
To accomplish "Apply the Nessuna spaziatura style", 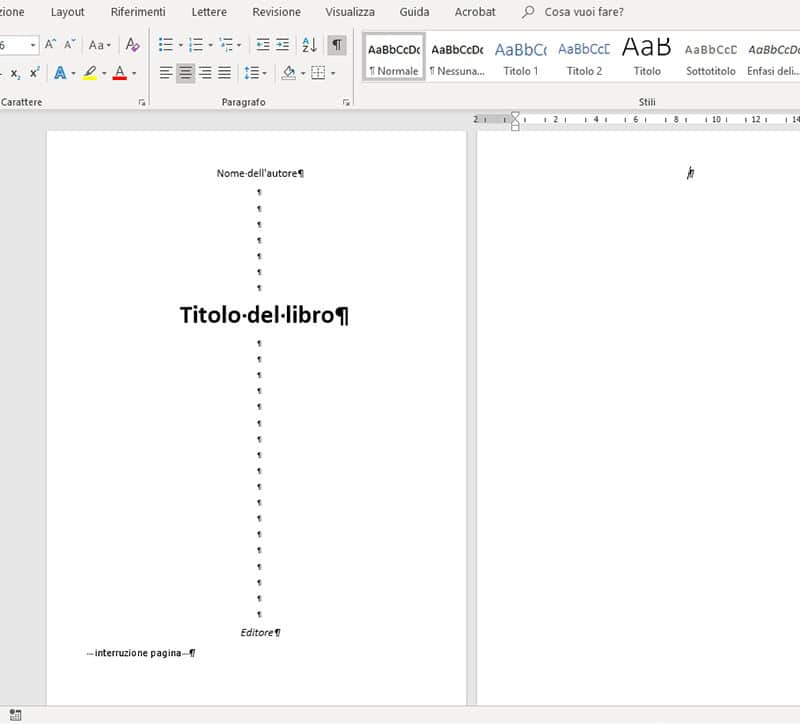I will (457, 57).
